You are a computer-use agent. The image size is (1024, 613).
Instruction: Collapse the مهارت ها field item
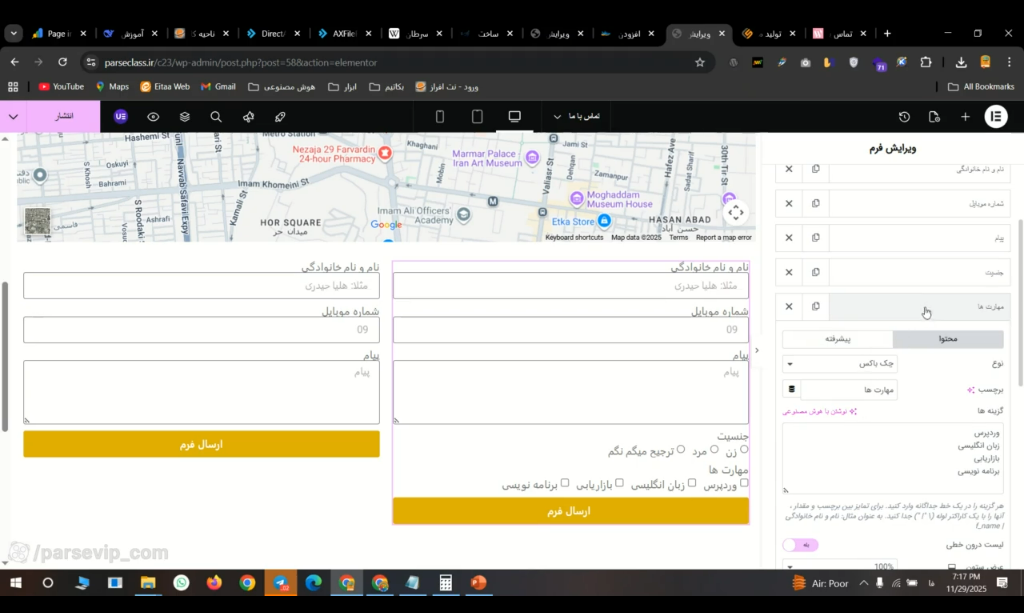[x=919, y=306]
